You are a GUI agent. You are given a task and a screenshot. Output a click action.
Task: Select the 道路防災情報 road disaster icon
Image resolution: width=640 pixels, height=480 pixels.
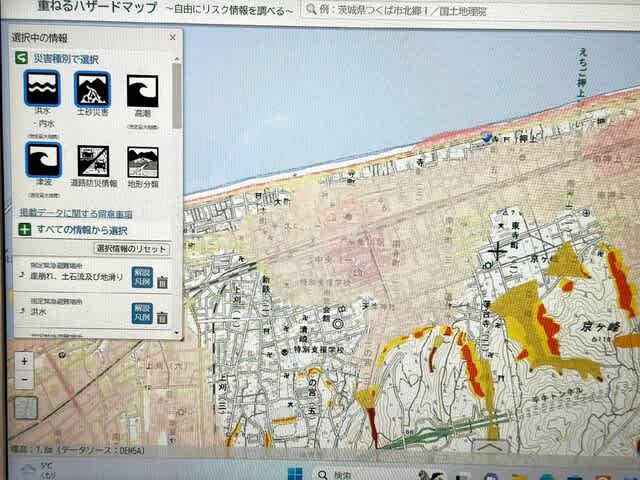point(93,161)
